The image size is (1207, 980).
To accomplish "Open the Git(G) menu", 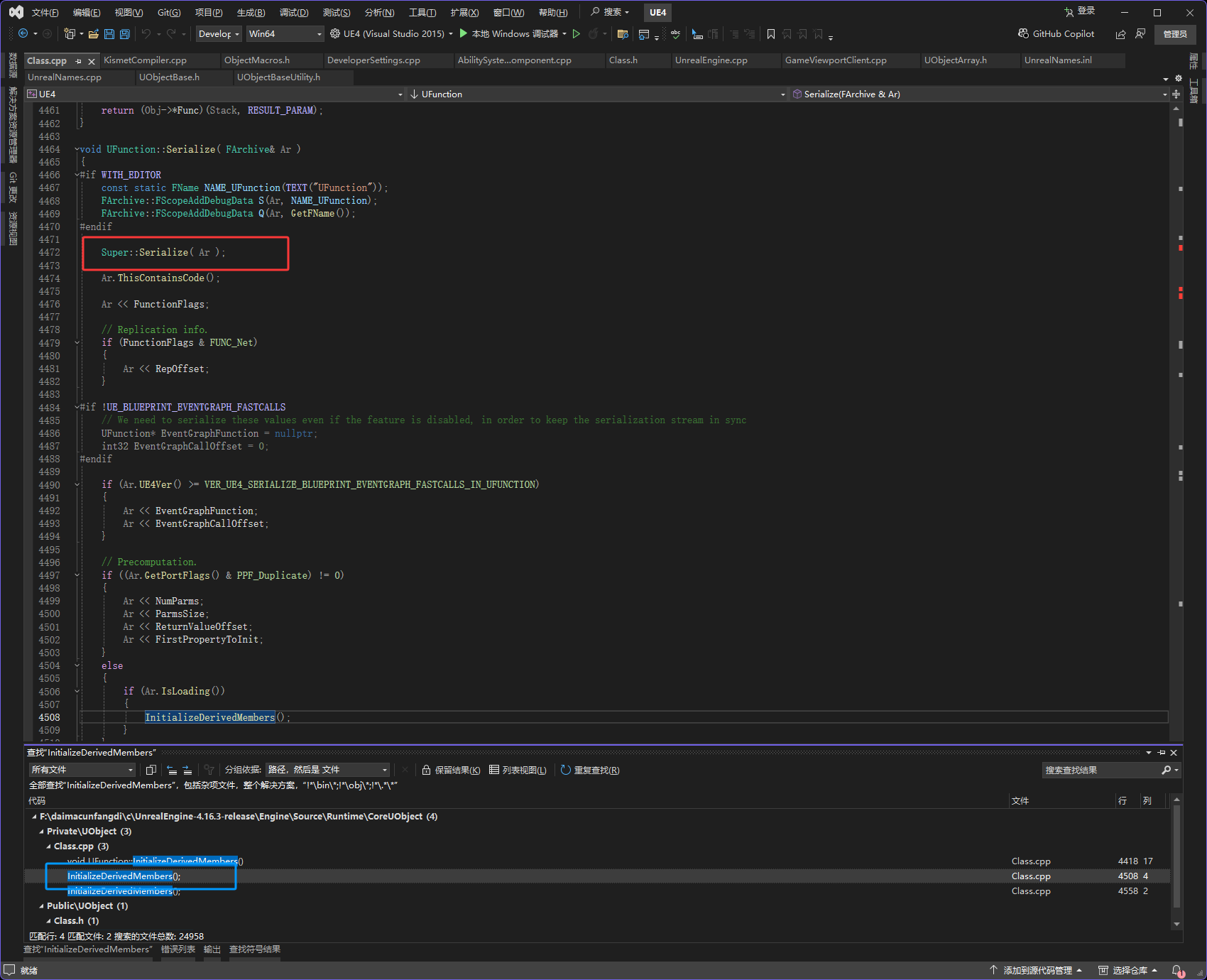I will [169, 12].
